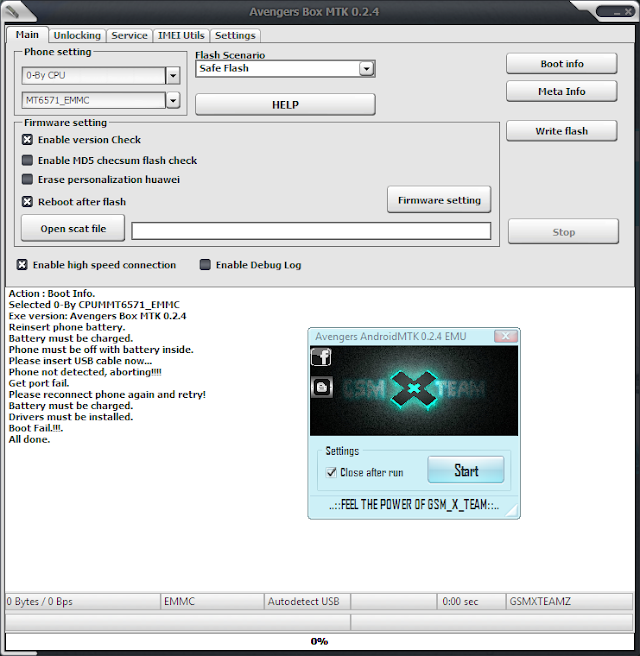
Task: Click 'Please insert USB cable now...' line
Action: pyautogui.click(x=80, y=361)
